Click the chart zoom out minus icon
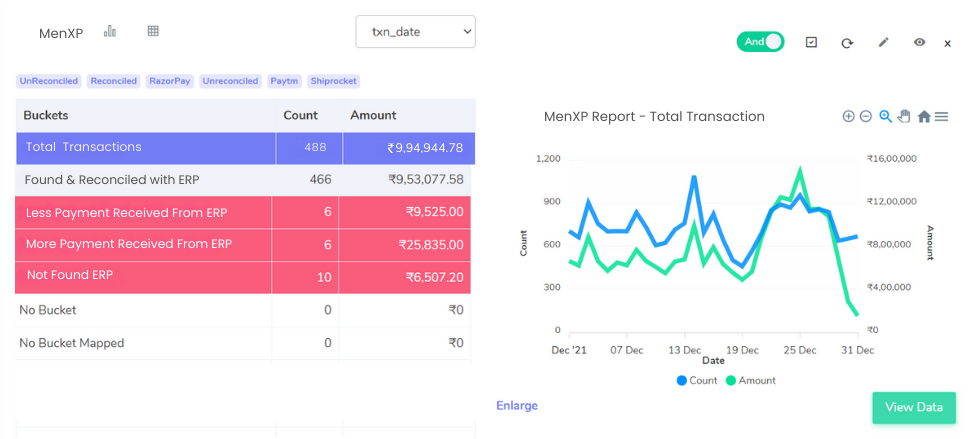This screenshot has height=439, width=970. pyautogui.click(x=866, y=117)
